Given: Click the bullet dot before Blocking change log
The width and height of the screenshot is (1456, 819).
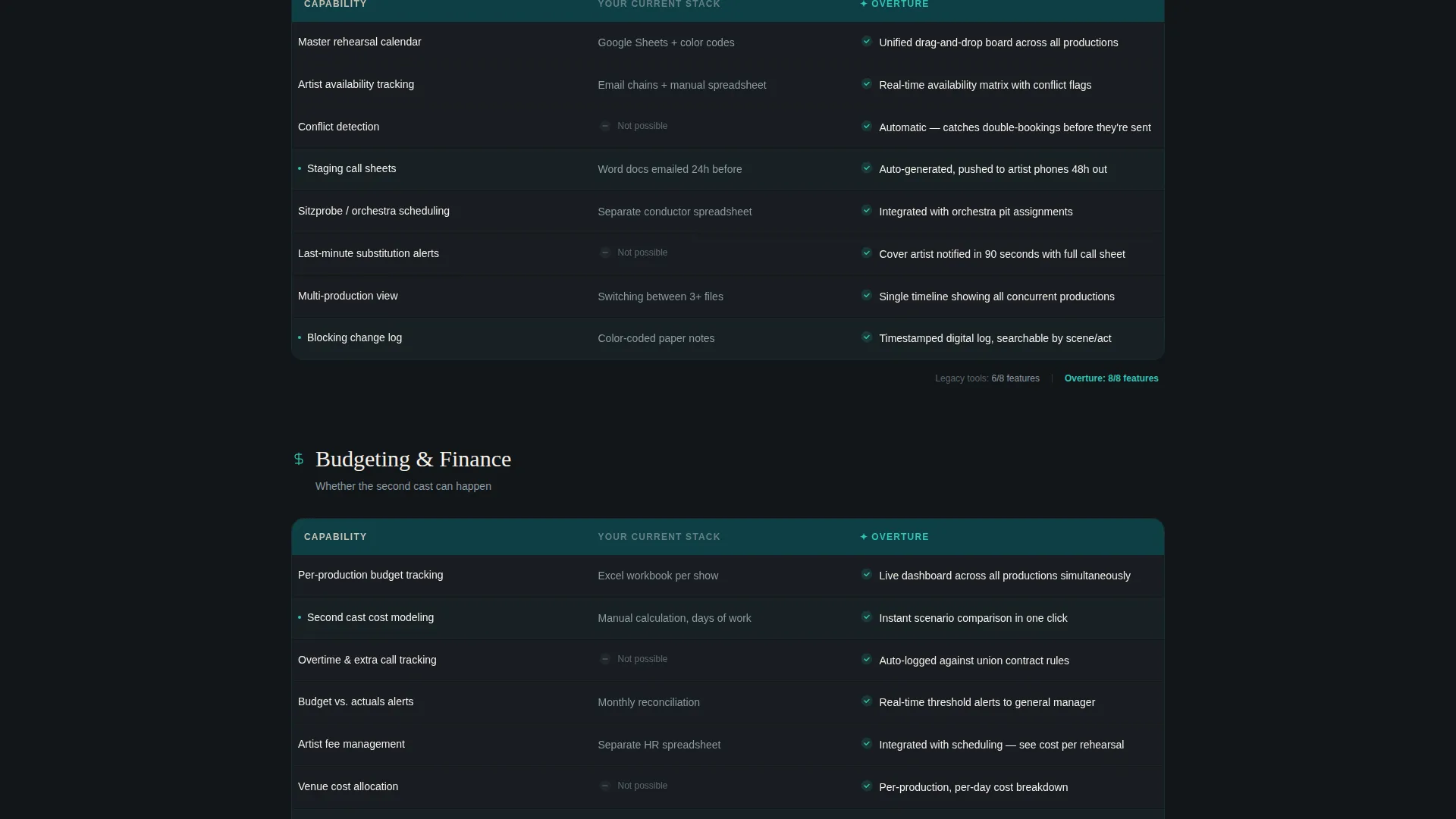Looking at the screenshot, I should [x=300, y=337].
